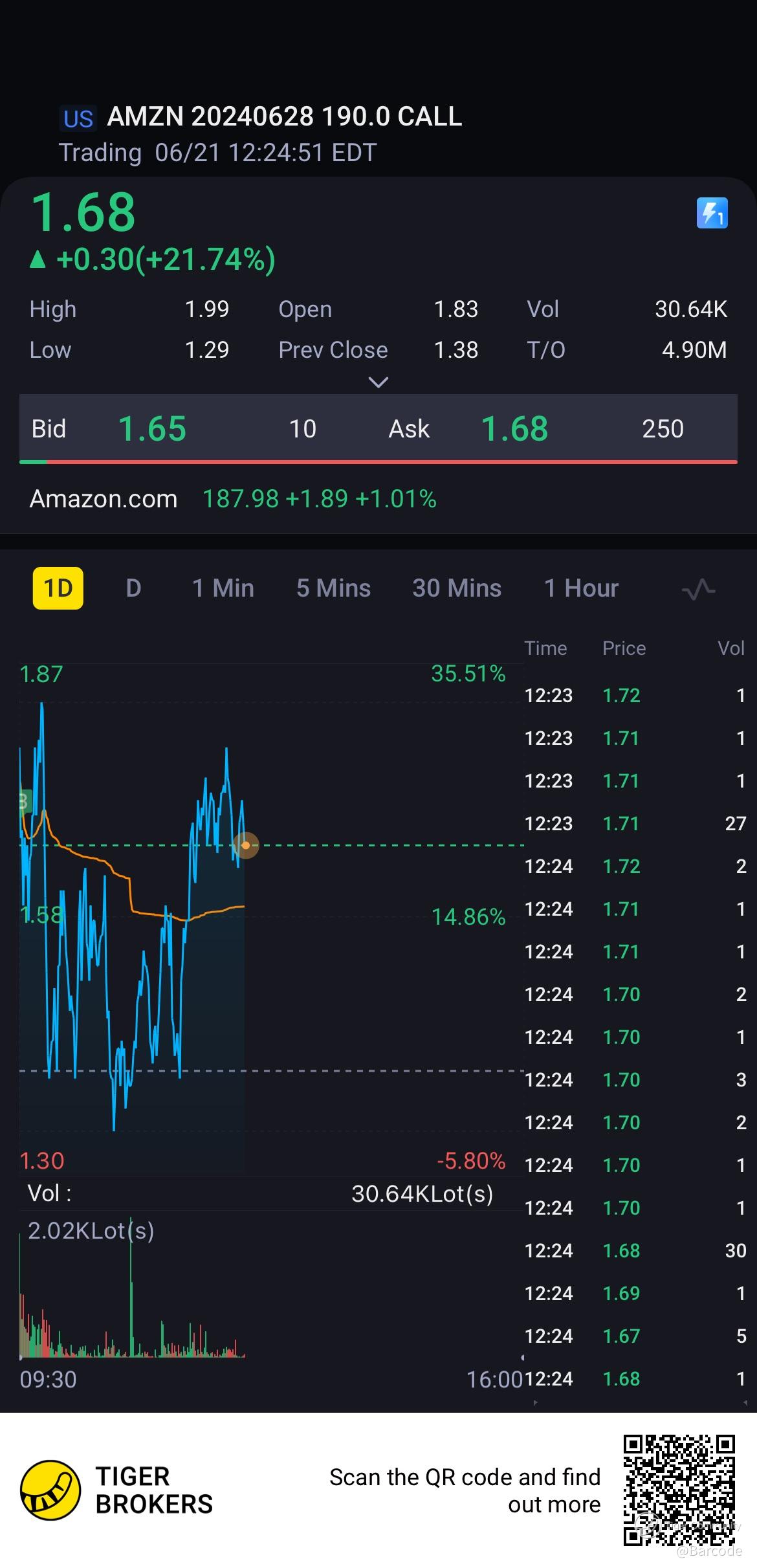
Task: Switch to the D daily chart tab
Action: click(x=133, y=588)
